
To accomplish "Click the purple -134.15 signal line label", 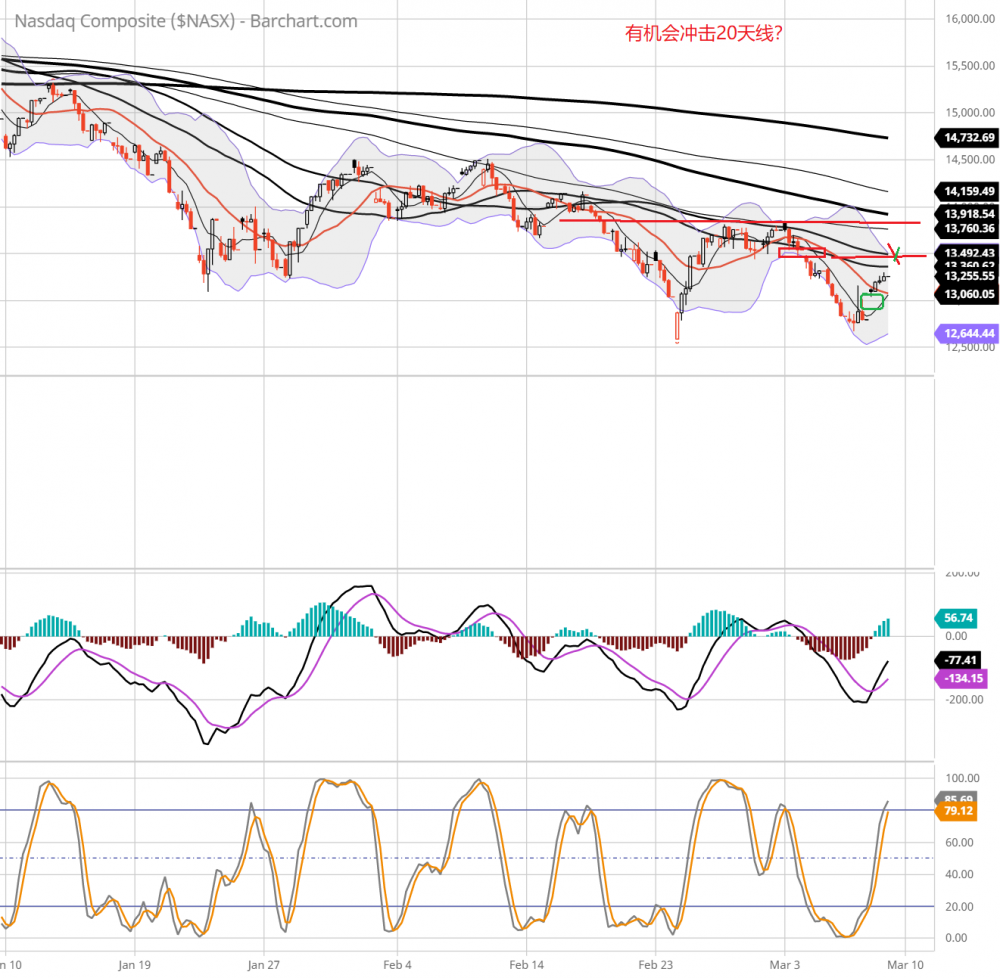I will [x=960, y=679].
